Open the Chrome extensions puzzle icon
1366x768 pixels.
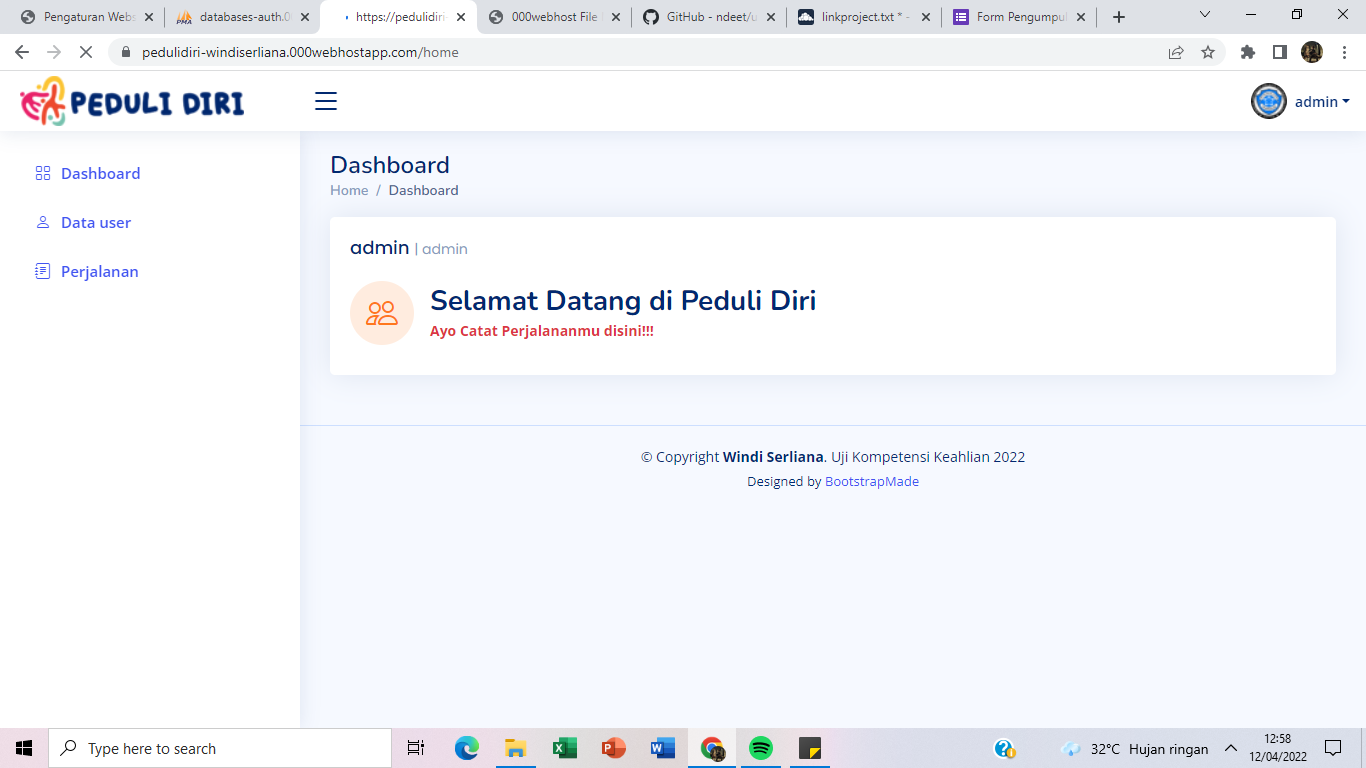(x=1247, y=52)
